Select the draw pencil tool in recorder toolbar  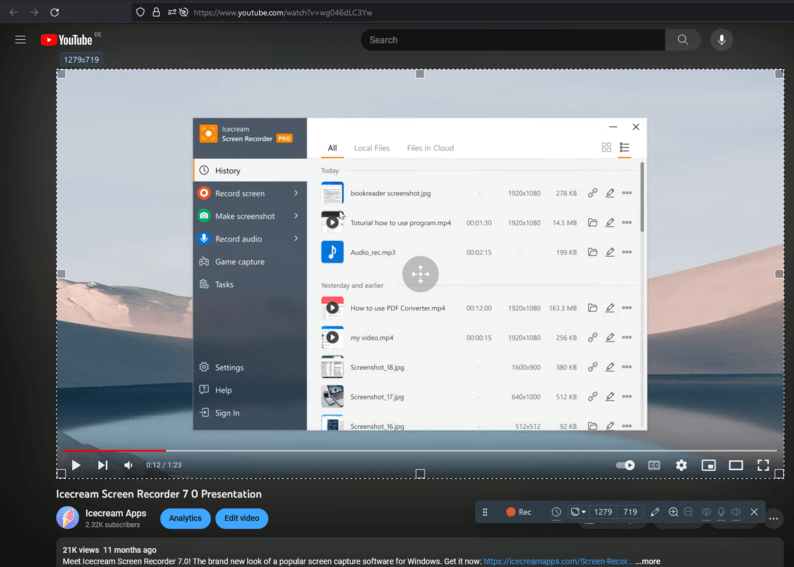click(655, 512)
